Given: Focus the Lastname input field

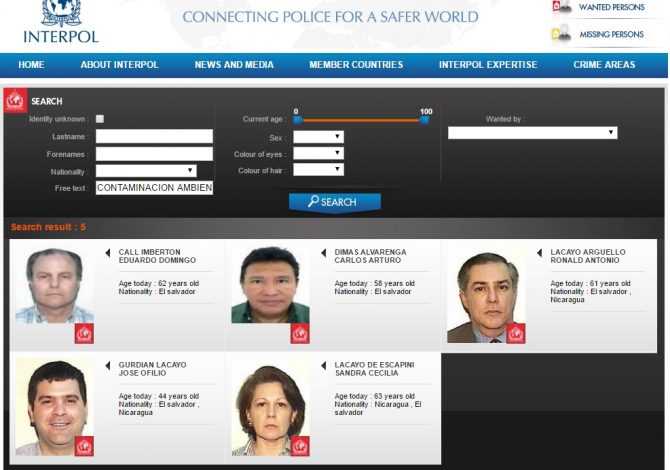Looking at the screenshot, I should [x=154, y=136].
